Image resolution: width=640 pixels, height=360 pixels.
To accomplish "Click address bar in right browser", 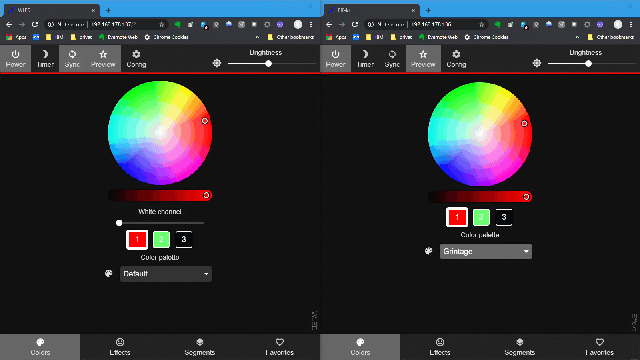I will tap(426, 24).
